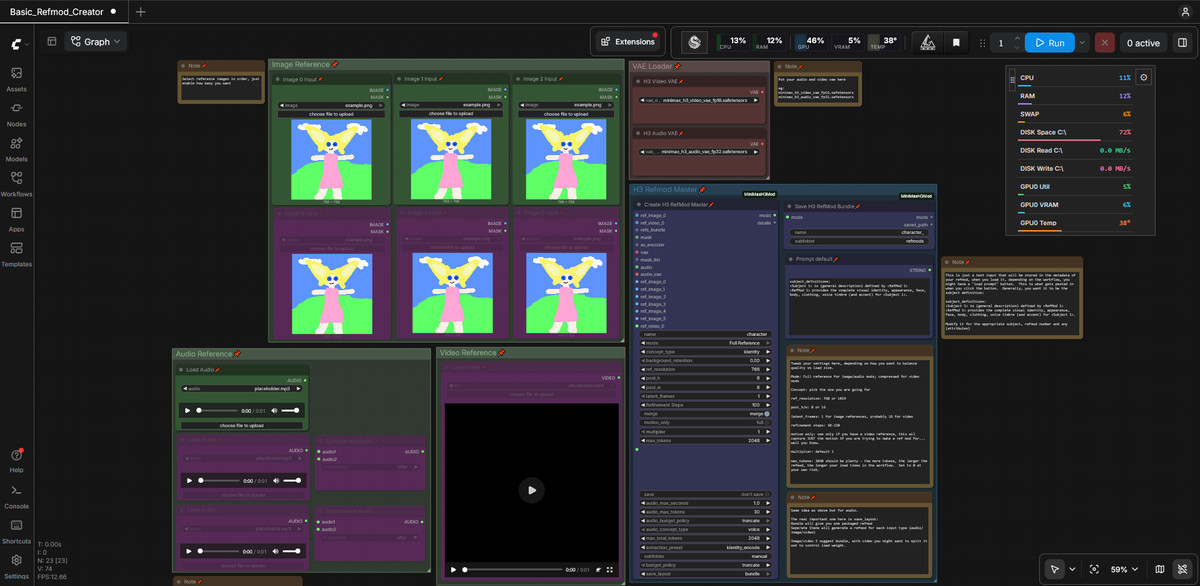Open the Templates sidebar panel

pos(17,253)
